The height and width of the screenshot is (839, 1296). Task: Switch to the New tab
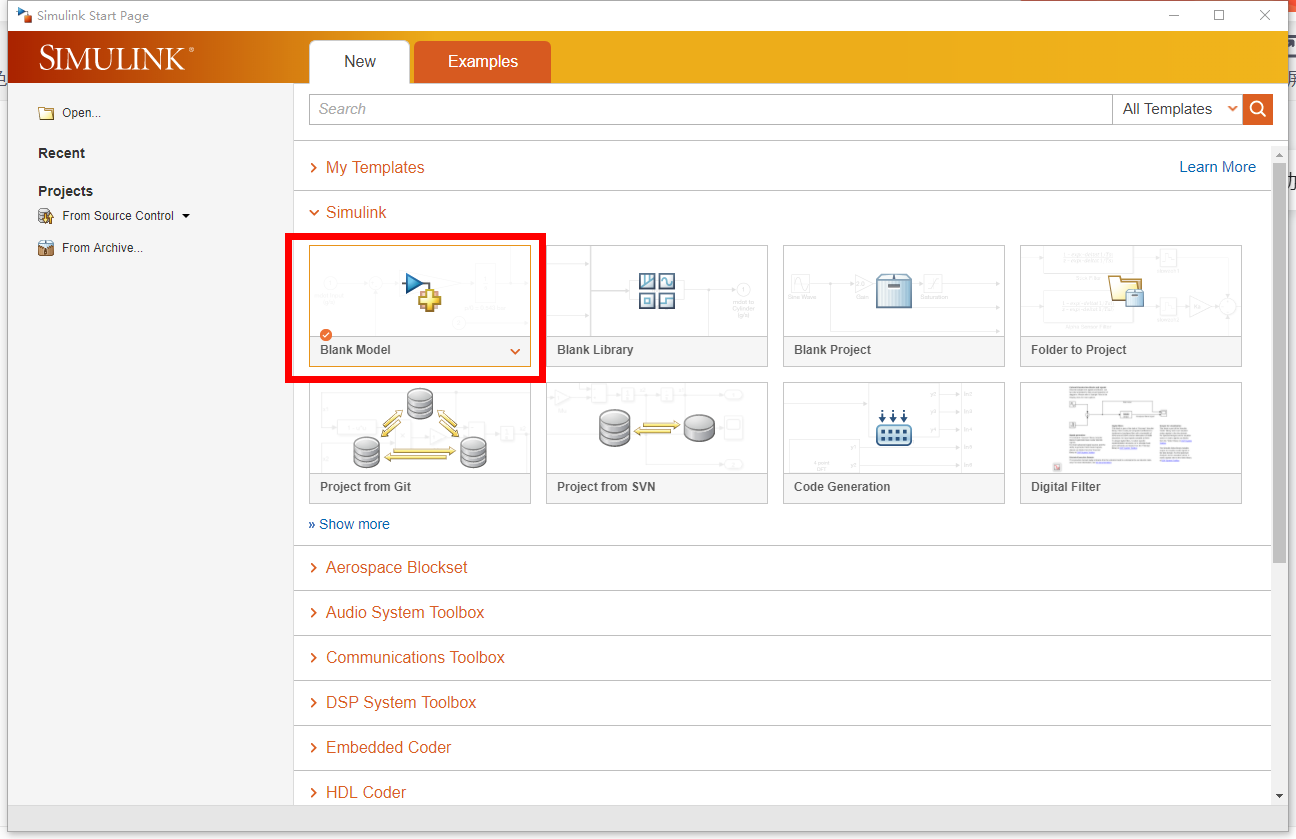point(360,61)
